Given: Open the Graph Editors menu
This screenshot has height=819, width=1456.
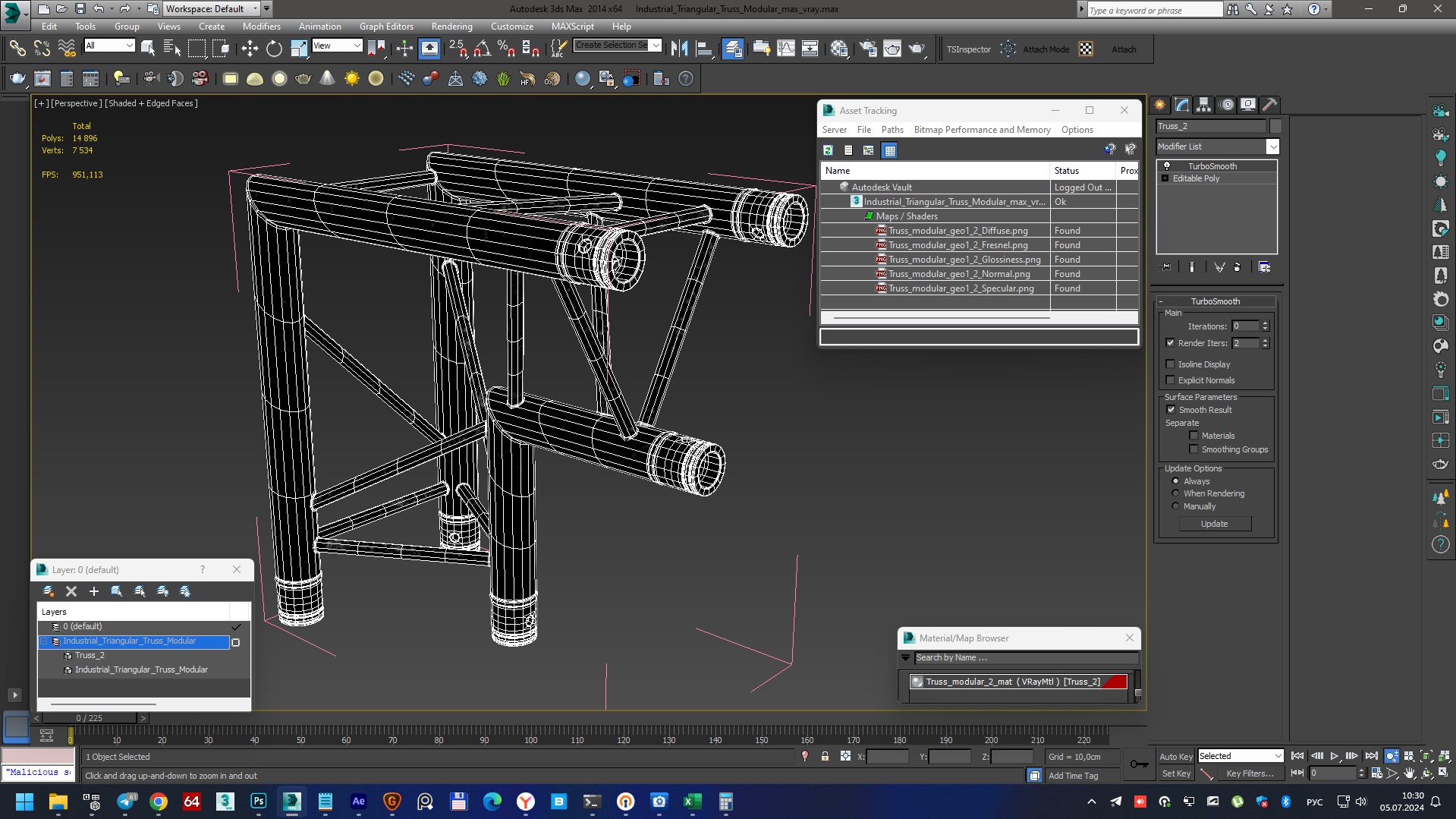Looking at the screenshot, I should coord(386,26).
